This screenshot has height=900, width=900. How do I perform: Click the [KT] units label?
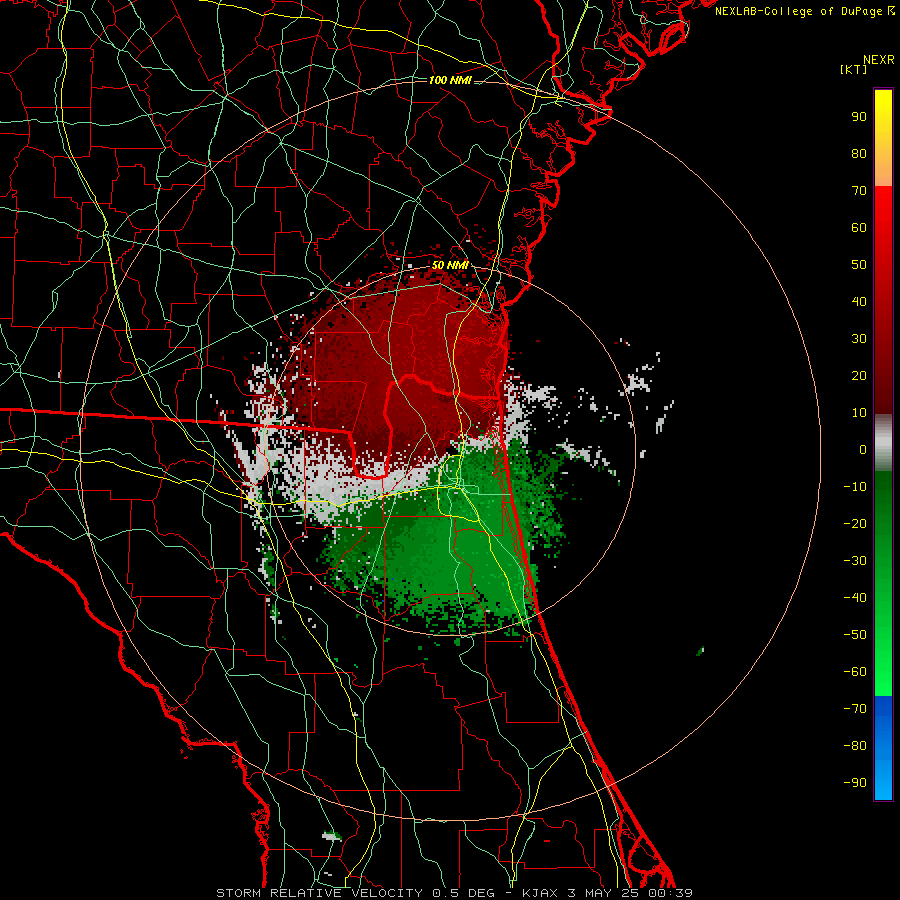[853, 69]
